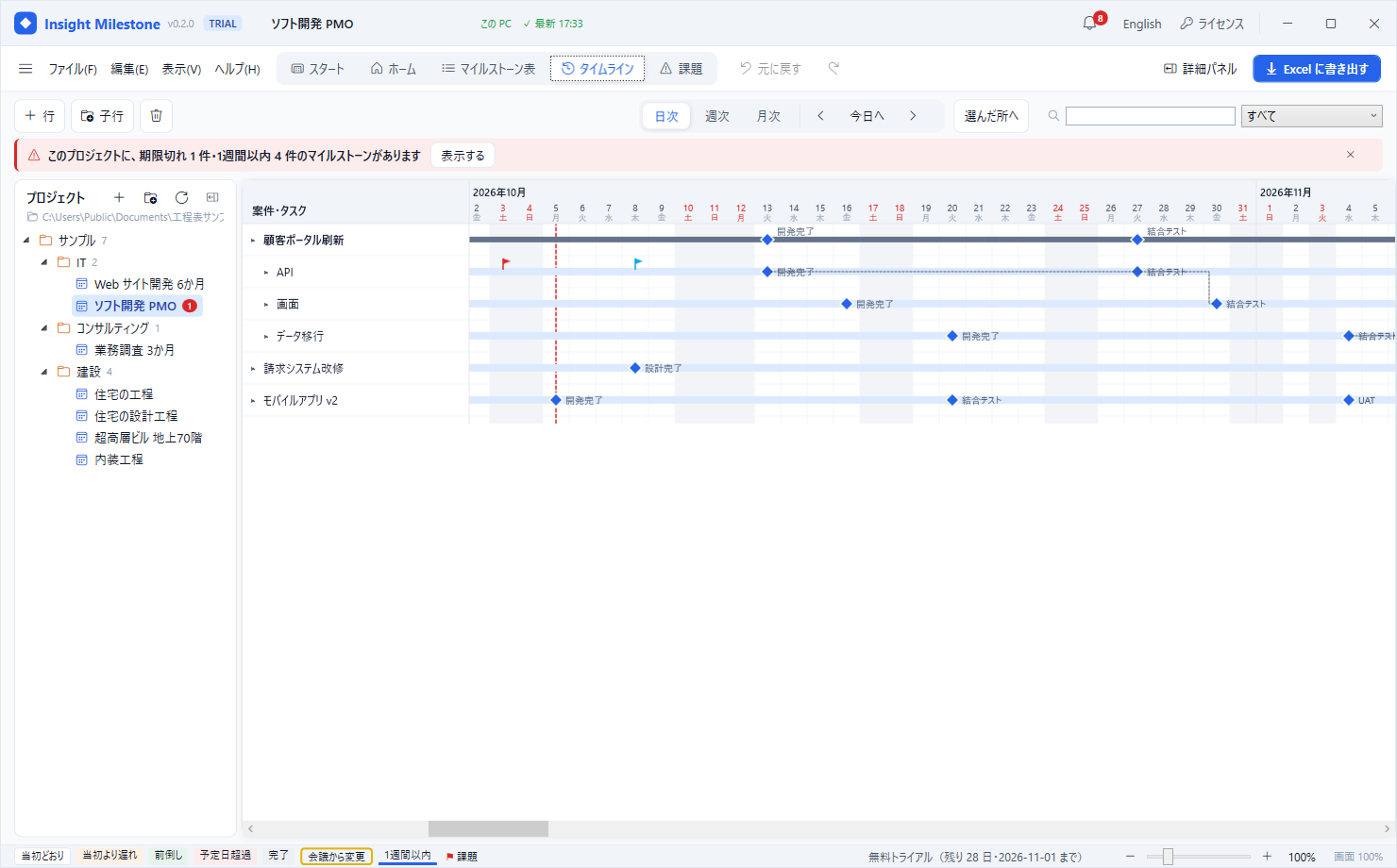Click the search magnifier icon
Screen dimensions: 1397x868
(x=1053, y=116)
